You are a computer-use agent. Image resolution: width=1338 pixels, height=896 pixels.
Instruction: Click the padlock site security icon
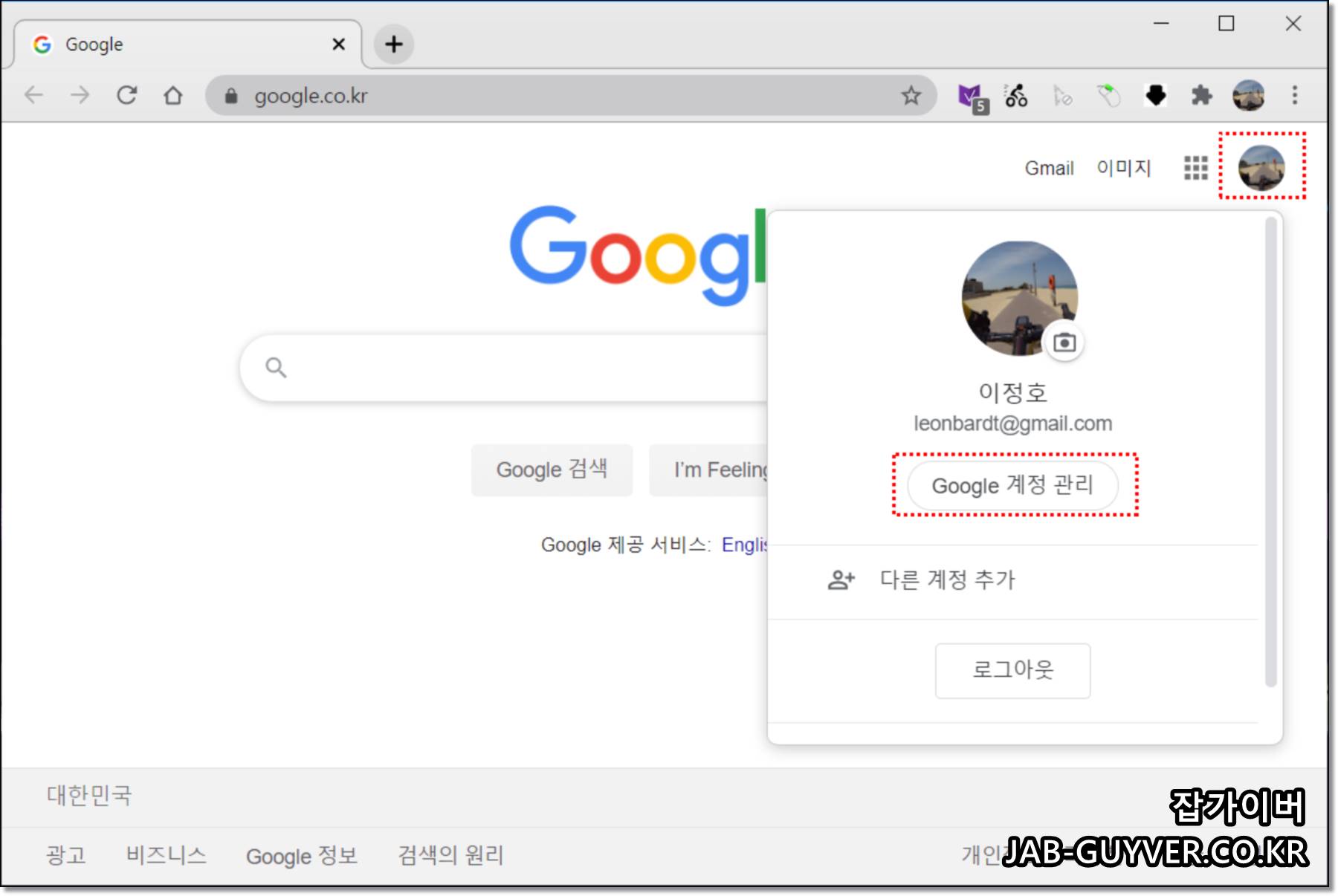click(230, 95)
